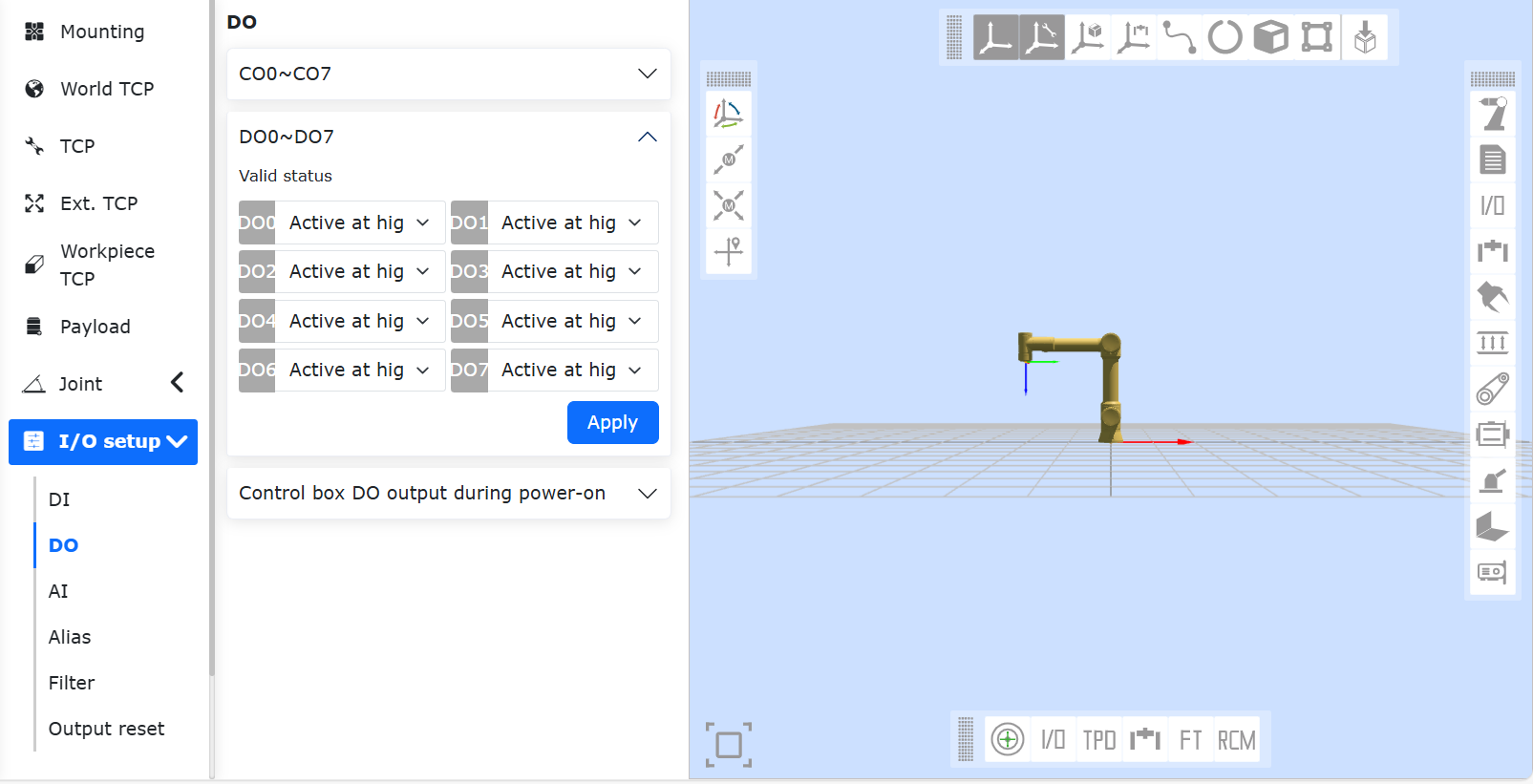Screen dimensions: 1533x784
Task: Open the DO2 valid status dropdown
Action: click(x=360, y=271)
